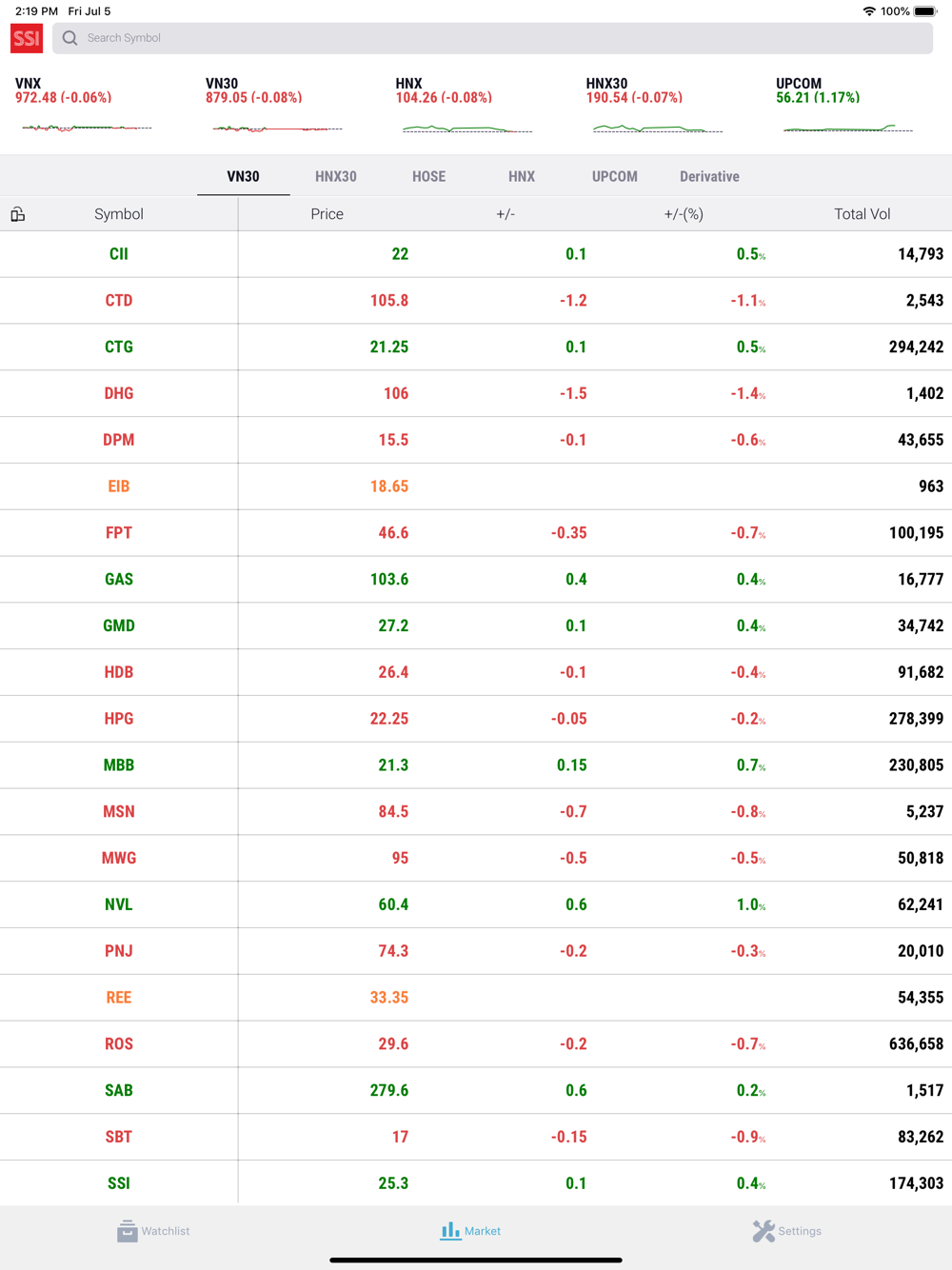Image resolution: width=952 pixels, height=1270 pixels.
Task: Open the Watchlist tab label
Action: (166, 1231)
